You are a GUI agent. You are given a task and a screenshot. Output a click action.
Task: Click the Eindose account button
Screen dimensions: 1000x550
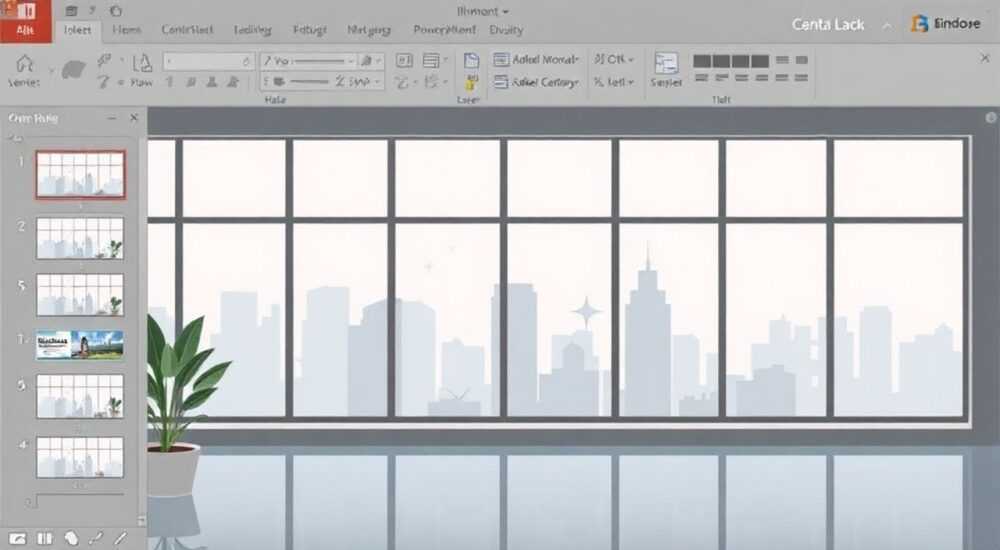point(947,24)
